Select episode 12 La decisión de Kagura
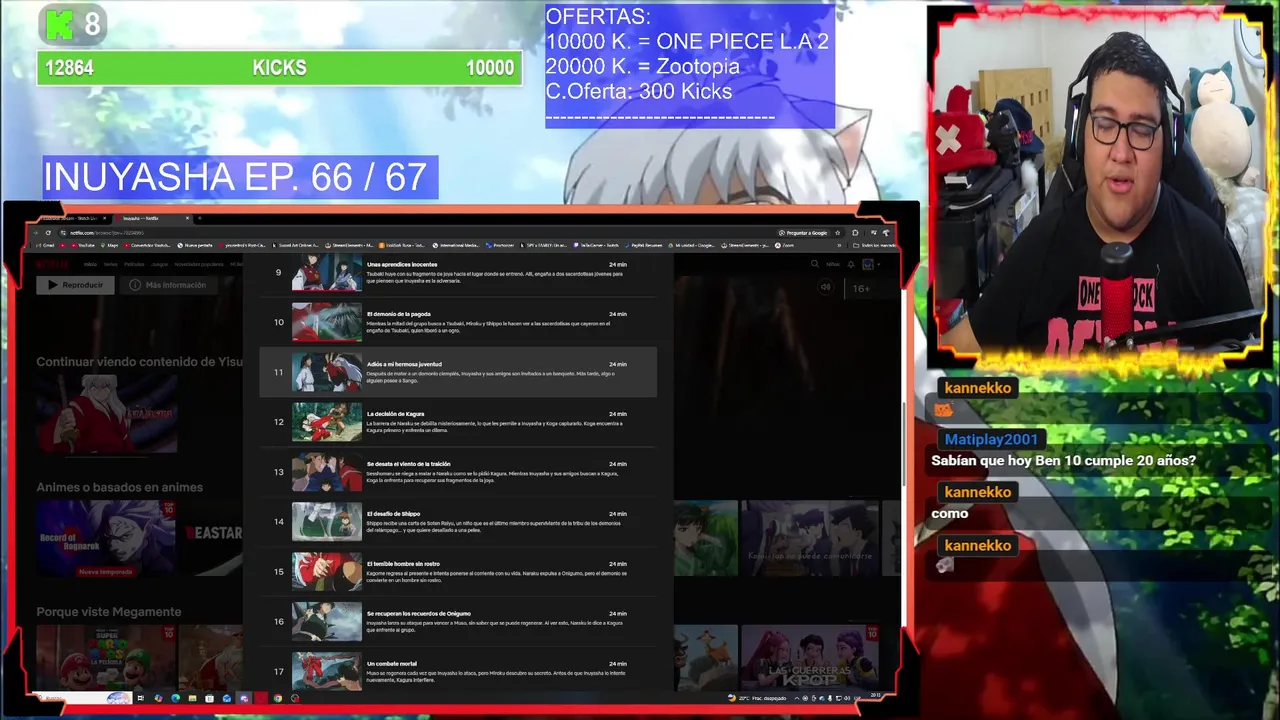1280x720 pixels. tap(458, 422)
